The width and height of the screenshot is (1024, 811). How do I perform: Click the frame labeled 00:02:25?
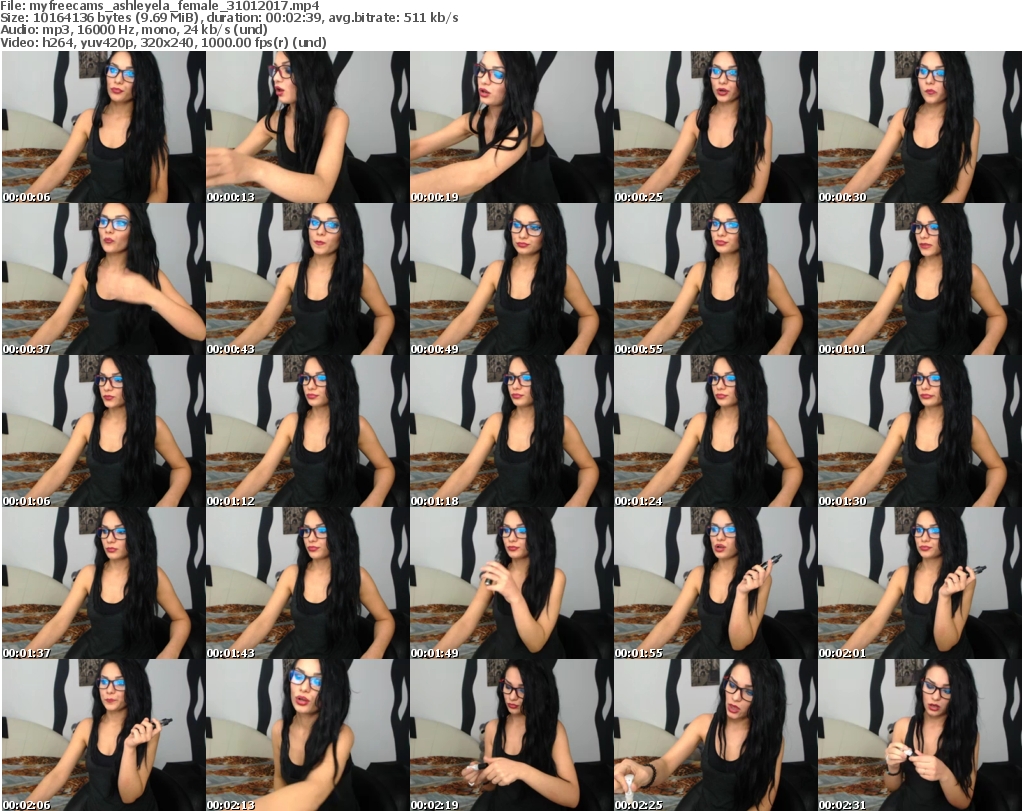click(716, 735)
